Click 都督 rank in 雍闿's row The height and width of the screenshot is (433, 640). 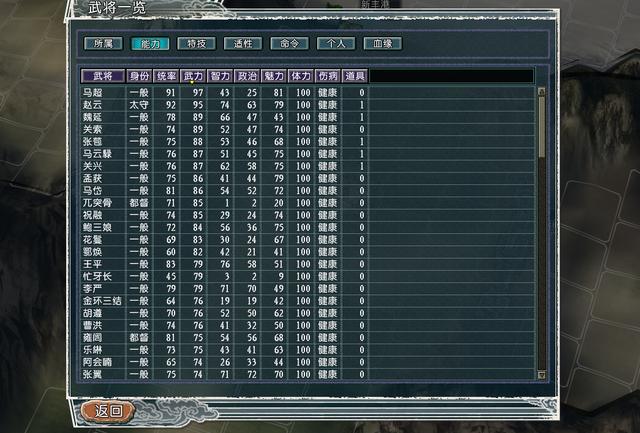pos(139,338)
